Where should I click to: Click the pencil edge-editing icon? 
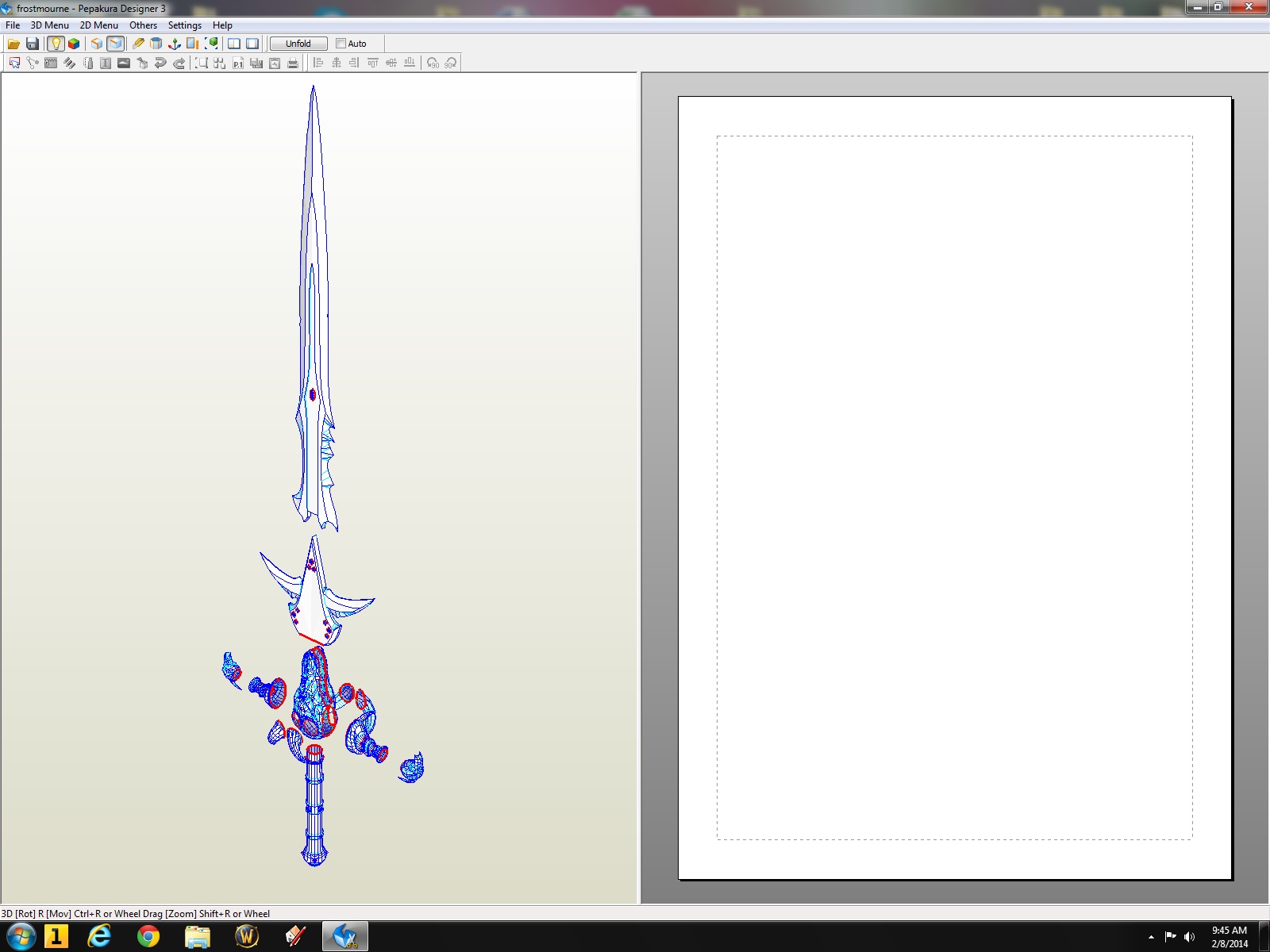[138, 44]
